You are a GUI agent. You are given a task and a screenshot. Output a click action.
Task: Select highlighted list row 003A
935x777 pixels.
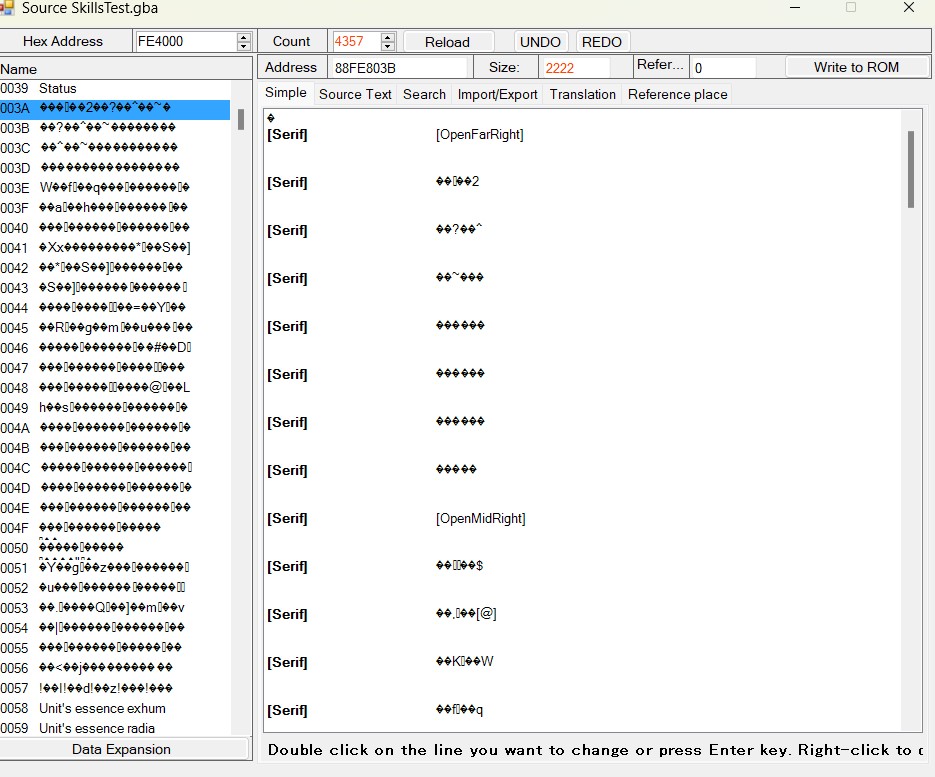click(x=115, y=108)
